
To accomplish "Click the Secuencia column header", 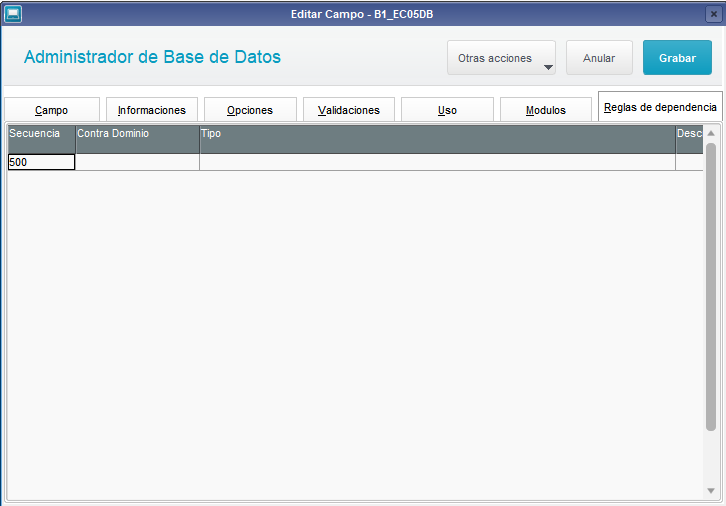I will click(42, 139).
